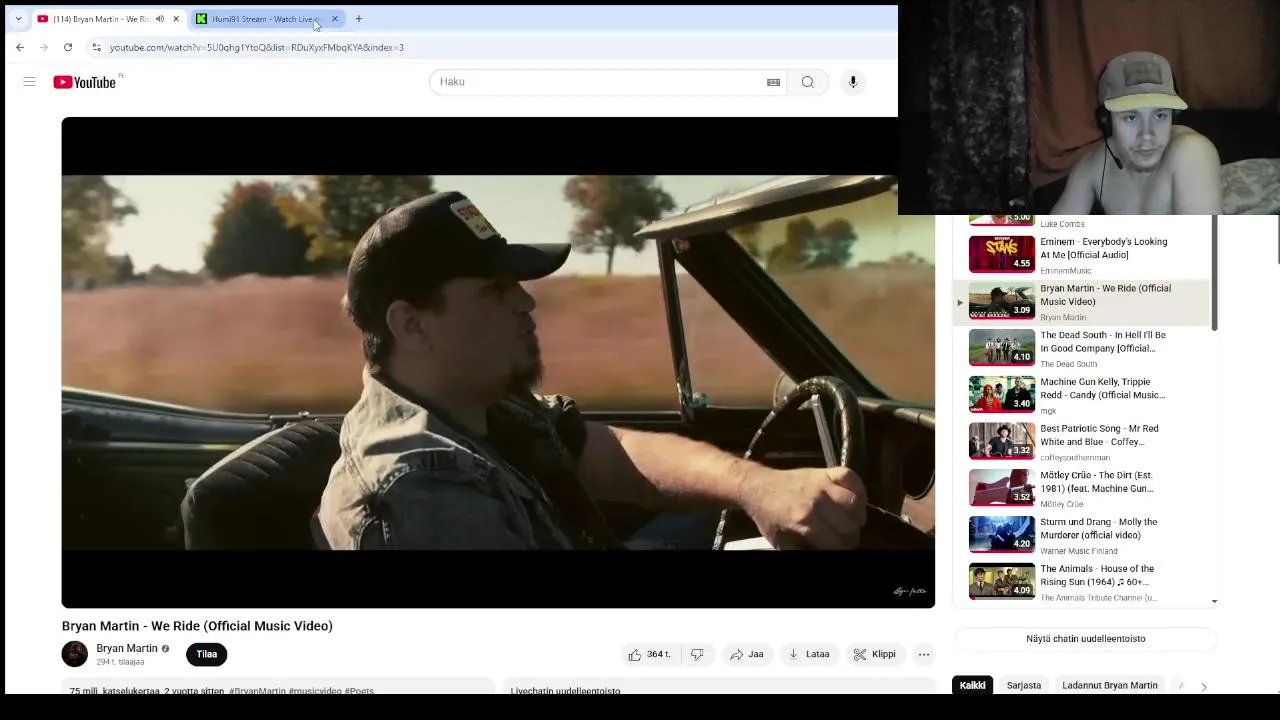Subscribe with the Tilaa button
Viewport: 1280px width, 720px height.
pos(207,654)
